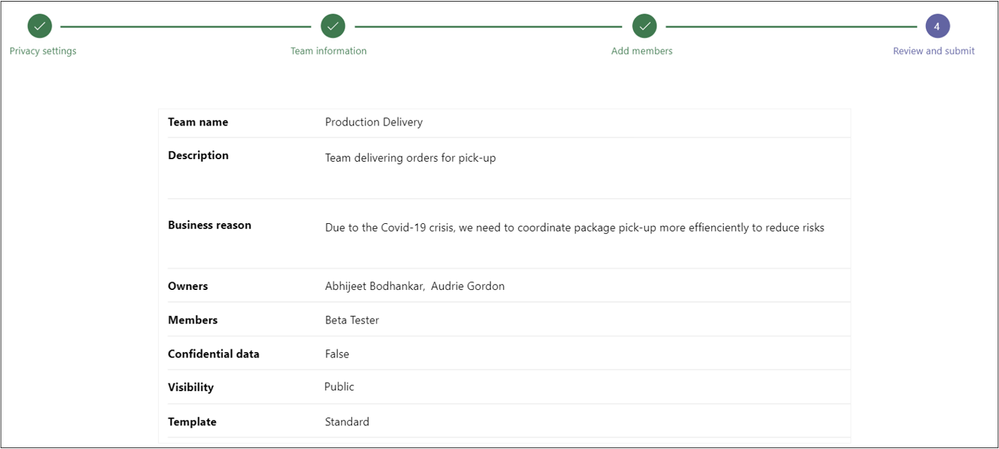
Task: Open the Team information step label
Action: 328,51
